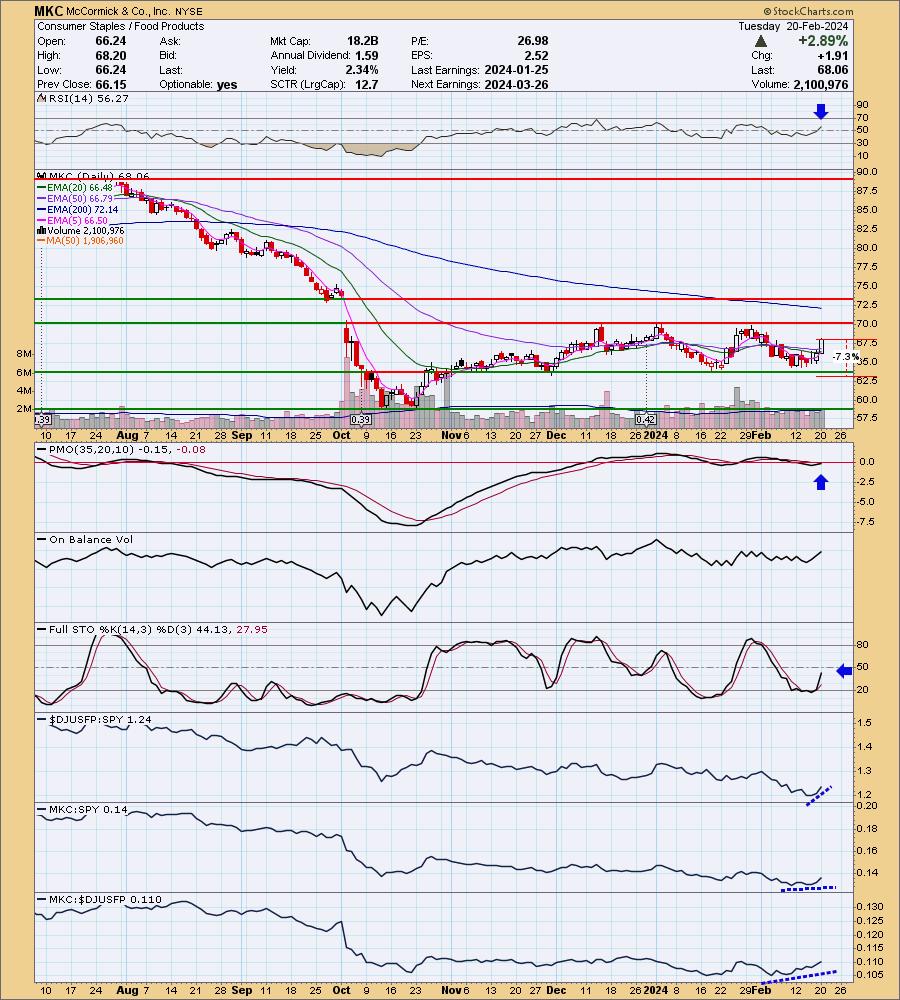
Task: Click the green up-triangle change indicator
Action: 760,41
